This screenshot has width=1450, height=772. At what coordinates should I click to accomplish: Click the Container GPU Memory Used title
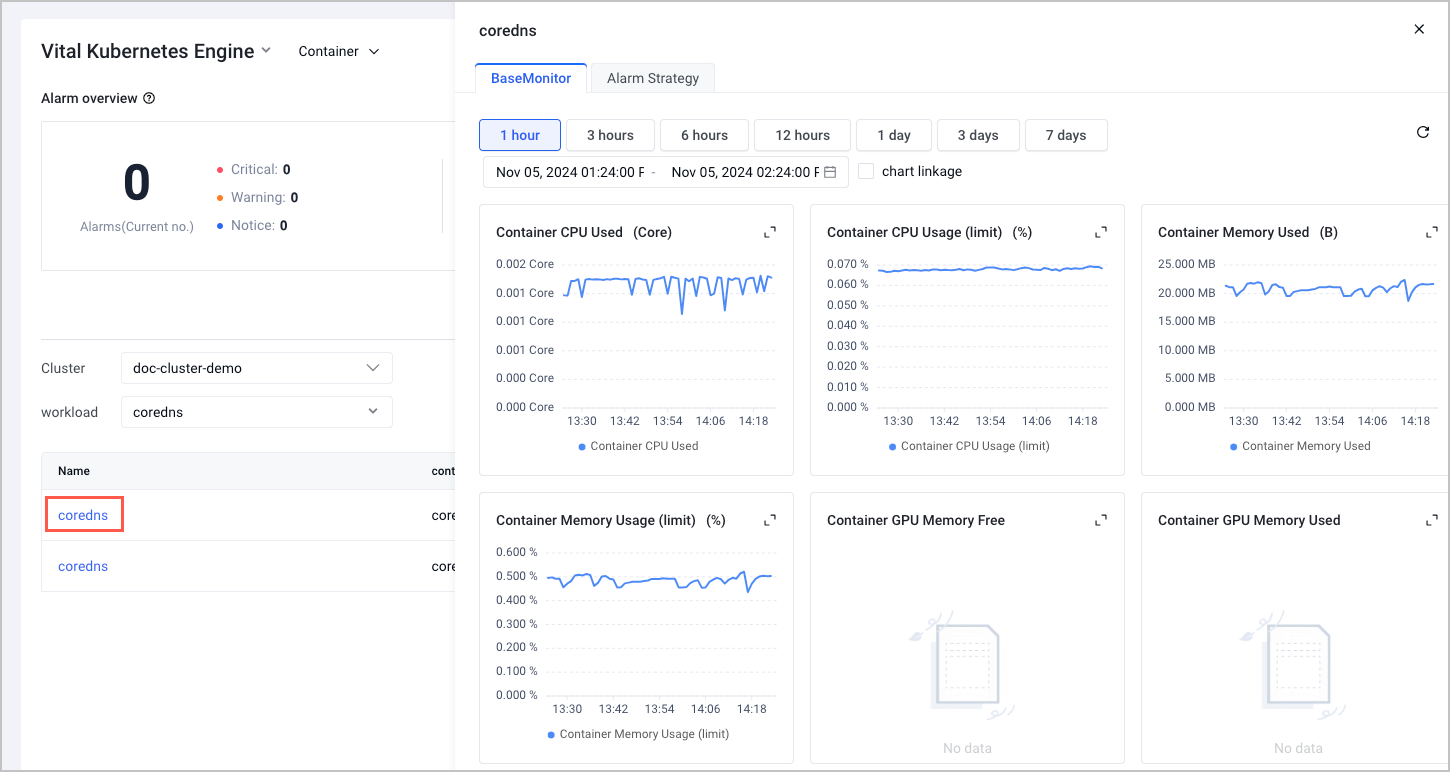click(x=1249, y=520)
